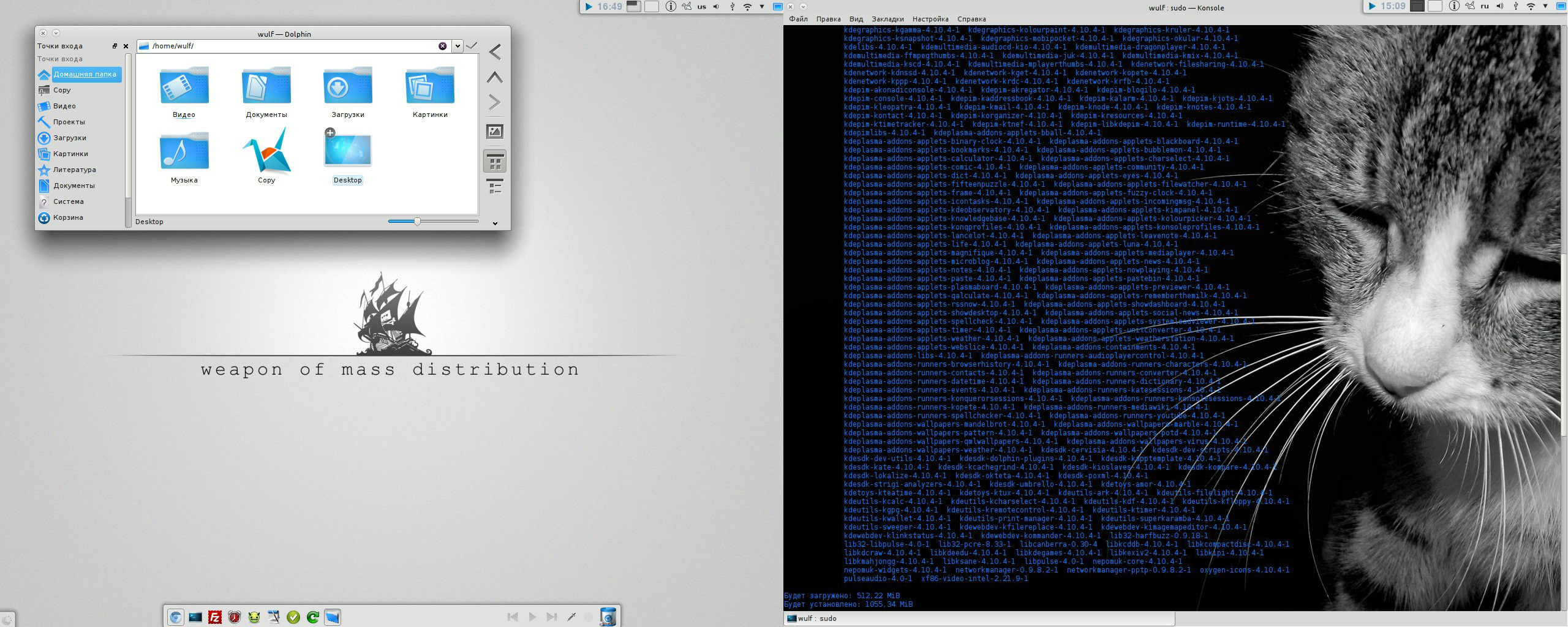Open Картинки in the places sidebar
Image resolution: width=1568 pixels, height=627 pixels.
[x=80, y=154]
